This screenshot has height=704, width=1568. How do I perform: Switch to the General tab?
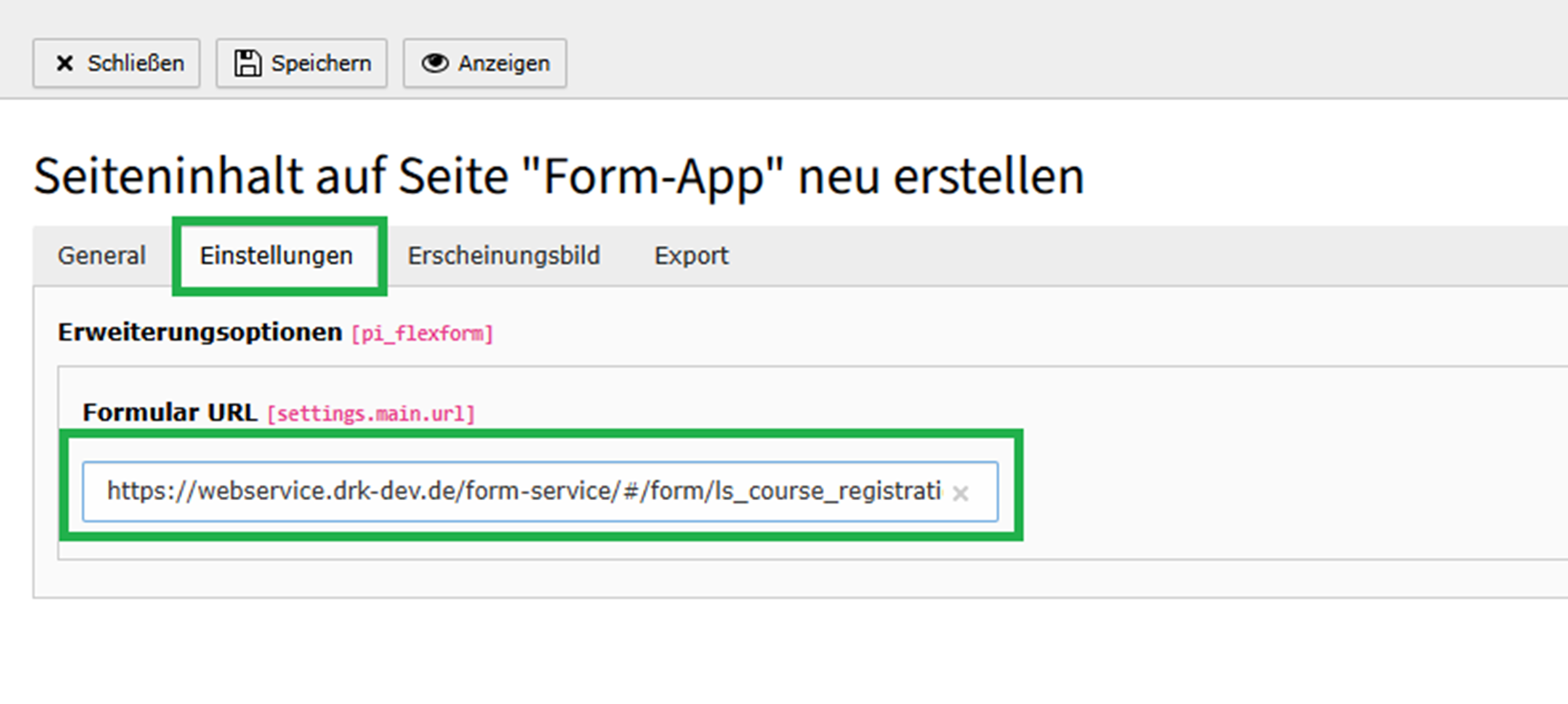(x=102, y=255)
